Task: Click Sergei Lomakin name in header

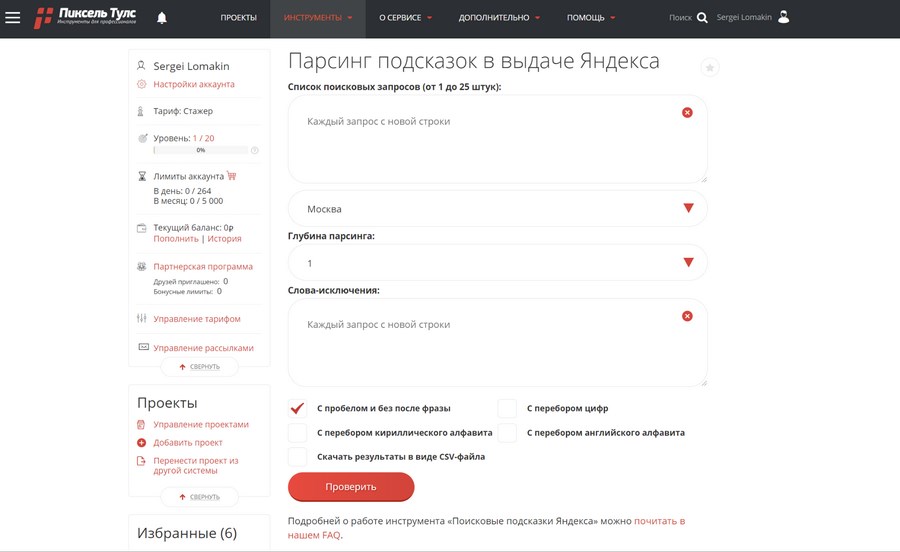Action: tap(744, 17)
